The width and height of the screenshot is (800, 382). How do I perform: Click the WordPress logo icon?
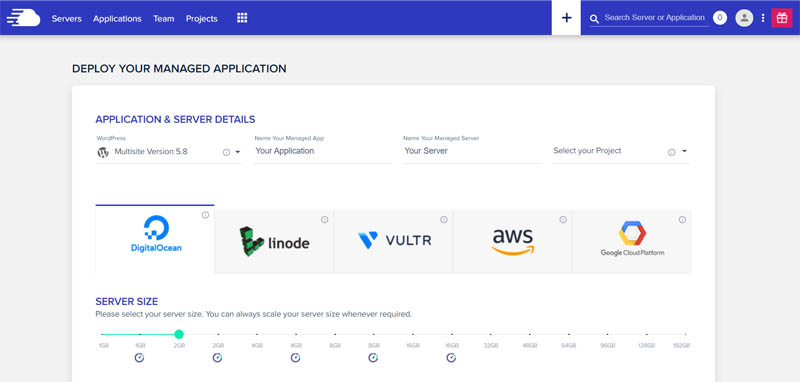coord(103,152)
